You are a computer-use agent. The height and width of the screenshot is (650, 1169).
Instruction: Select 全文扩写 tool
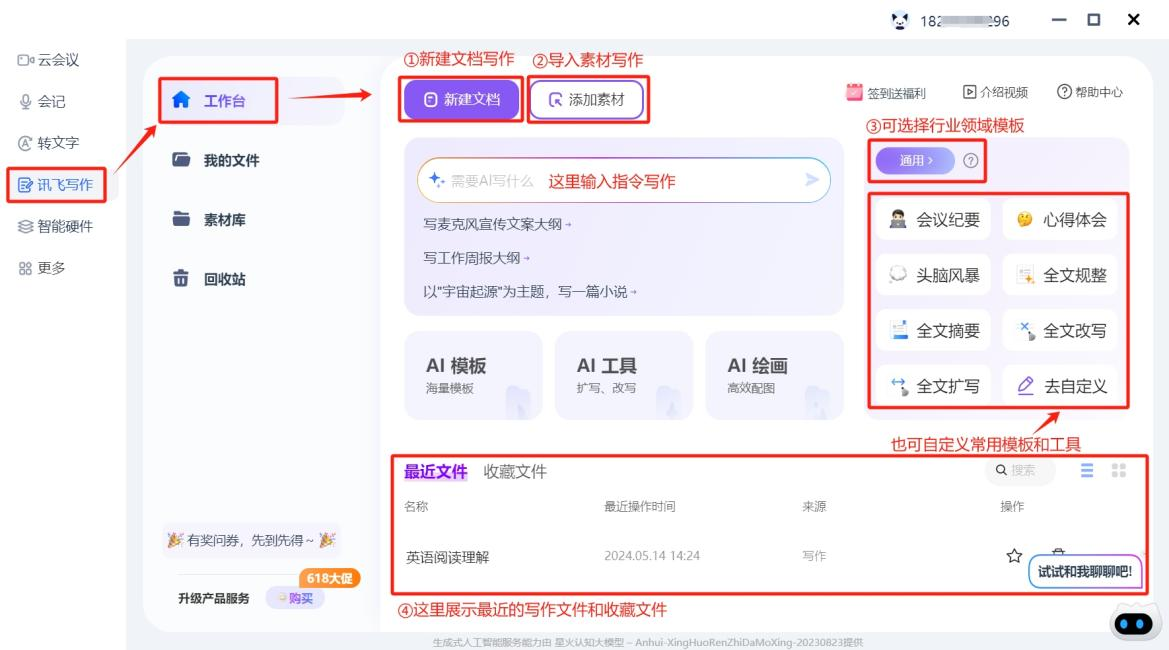pos(933,385)
